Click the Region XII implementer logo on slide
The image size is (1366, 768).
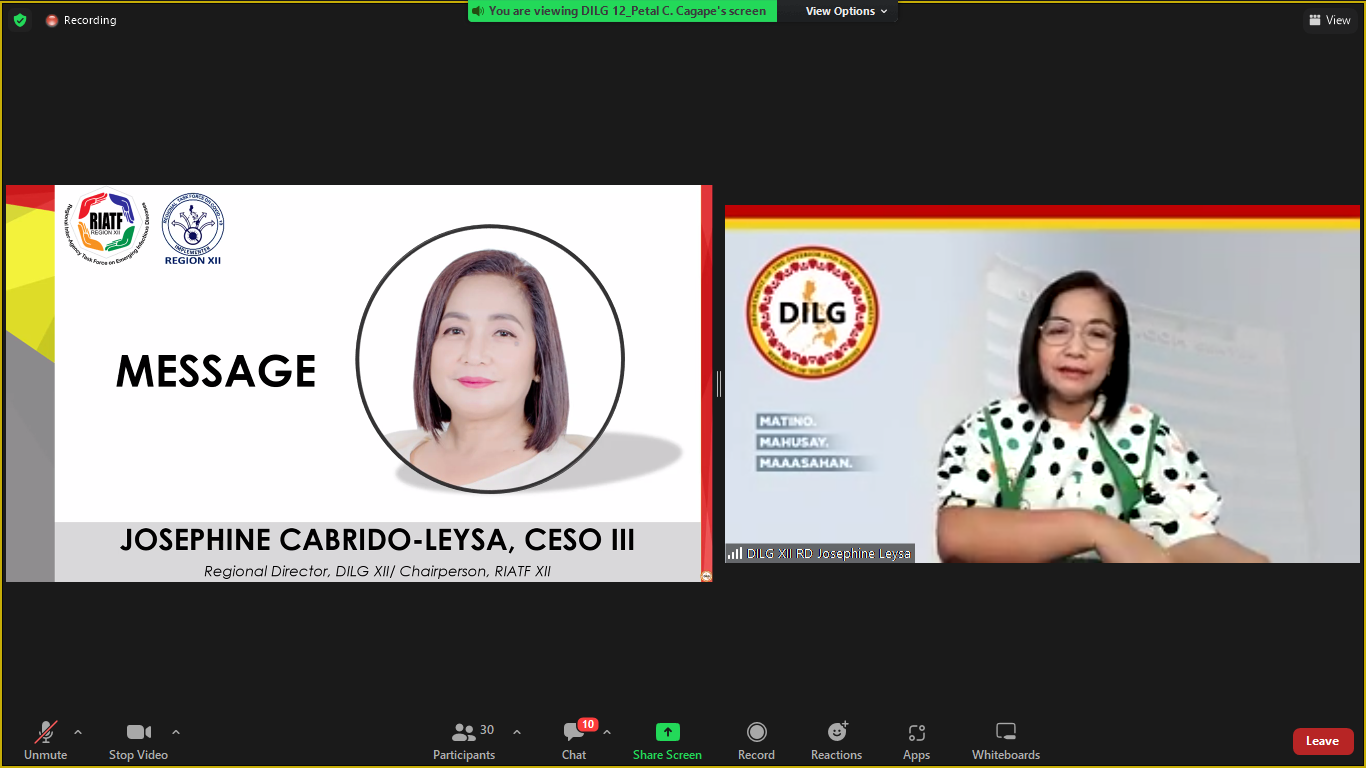192,229
